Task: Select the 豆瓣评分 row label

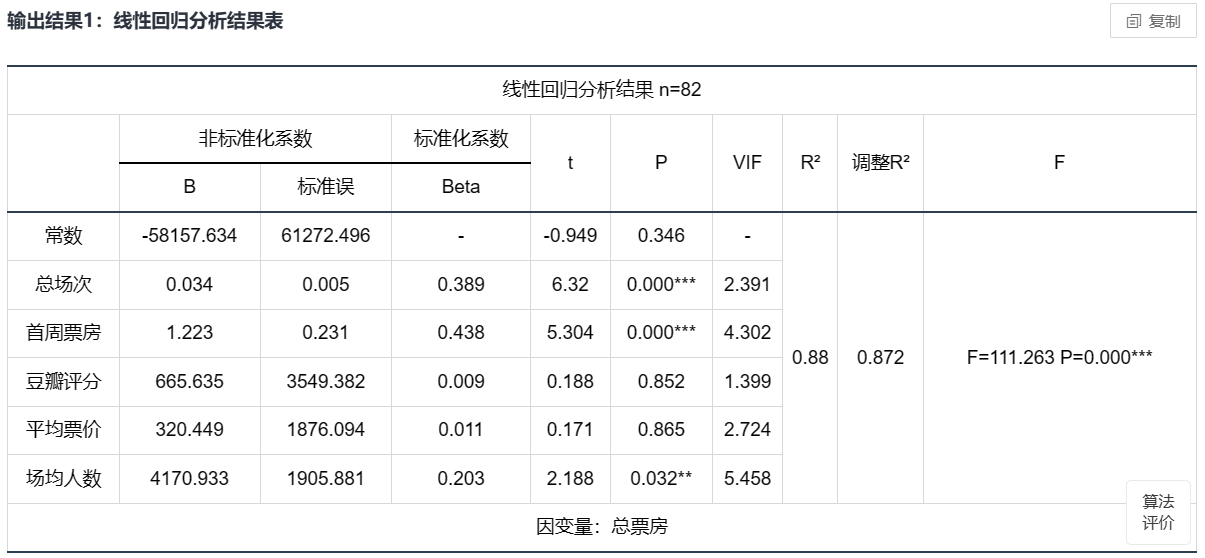Action: click(x=64, y=381)
